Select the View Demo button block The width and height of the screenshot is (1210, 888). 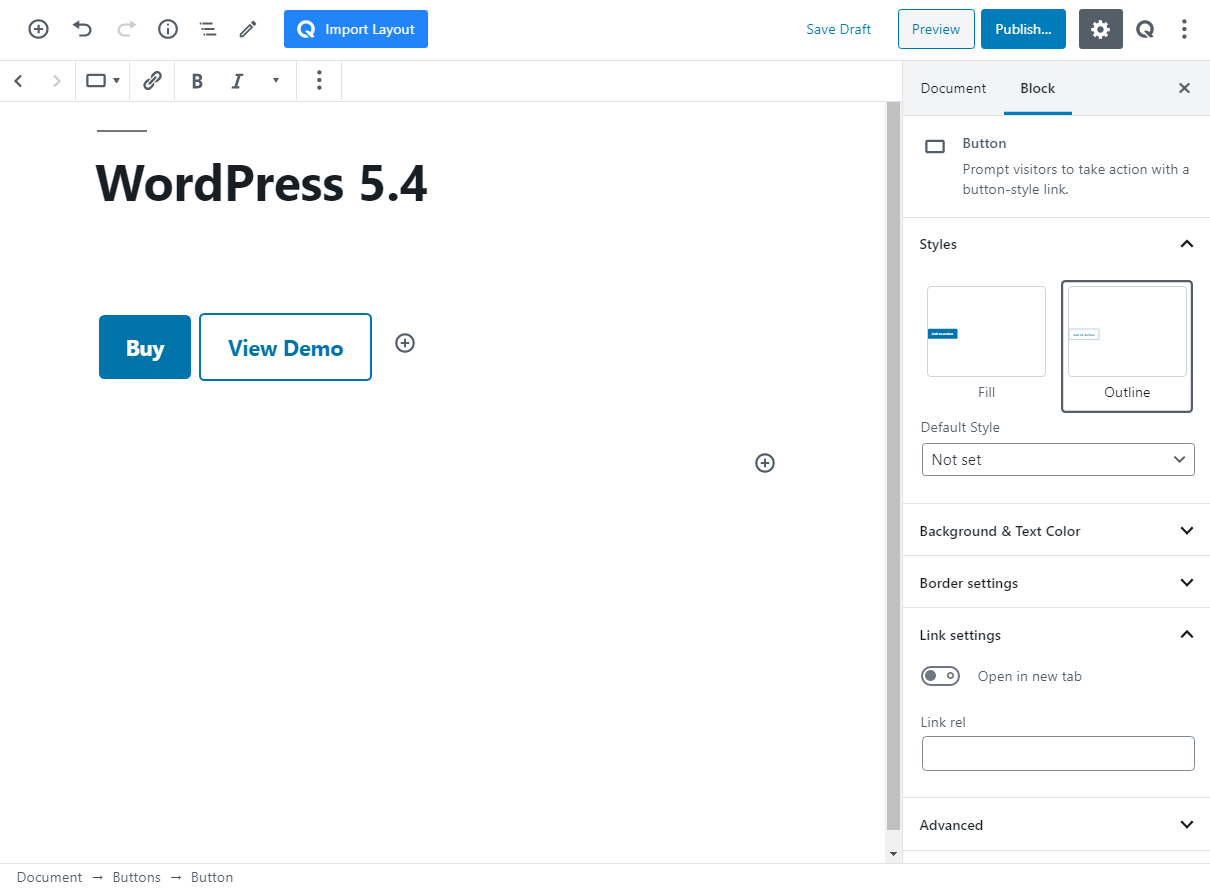285,347
